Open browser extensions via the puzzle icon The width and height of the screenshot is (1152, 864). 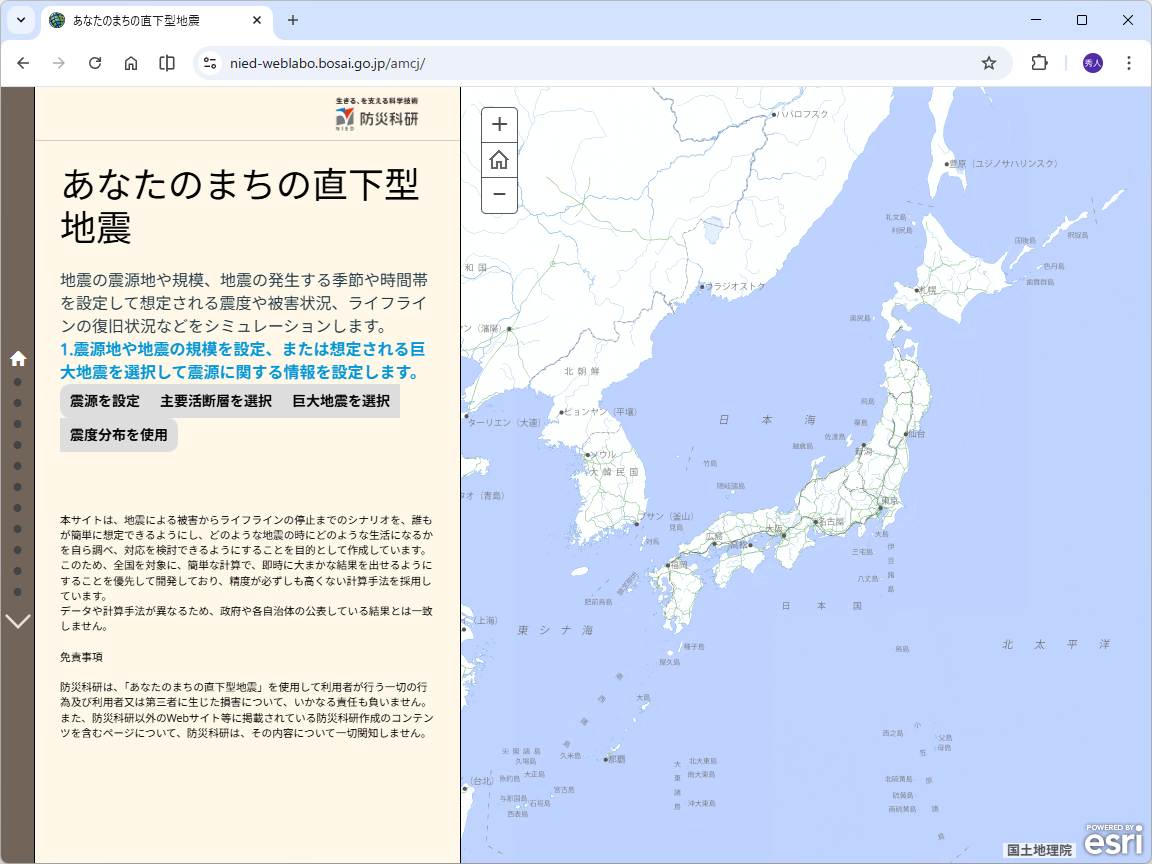click(1039, 62)
